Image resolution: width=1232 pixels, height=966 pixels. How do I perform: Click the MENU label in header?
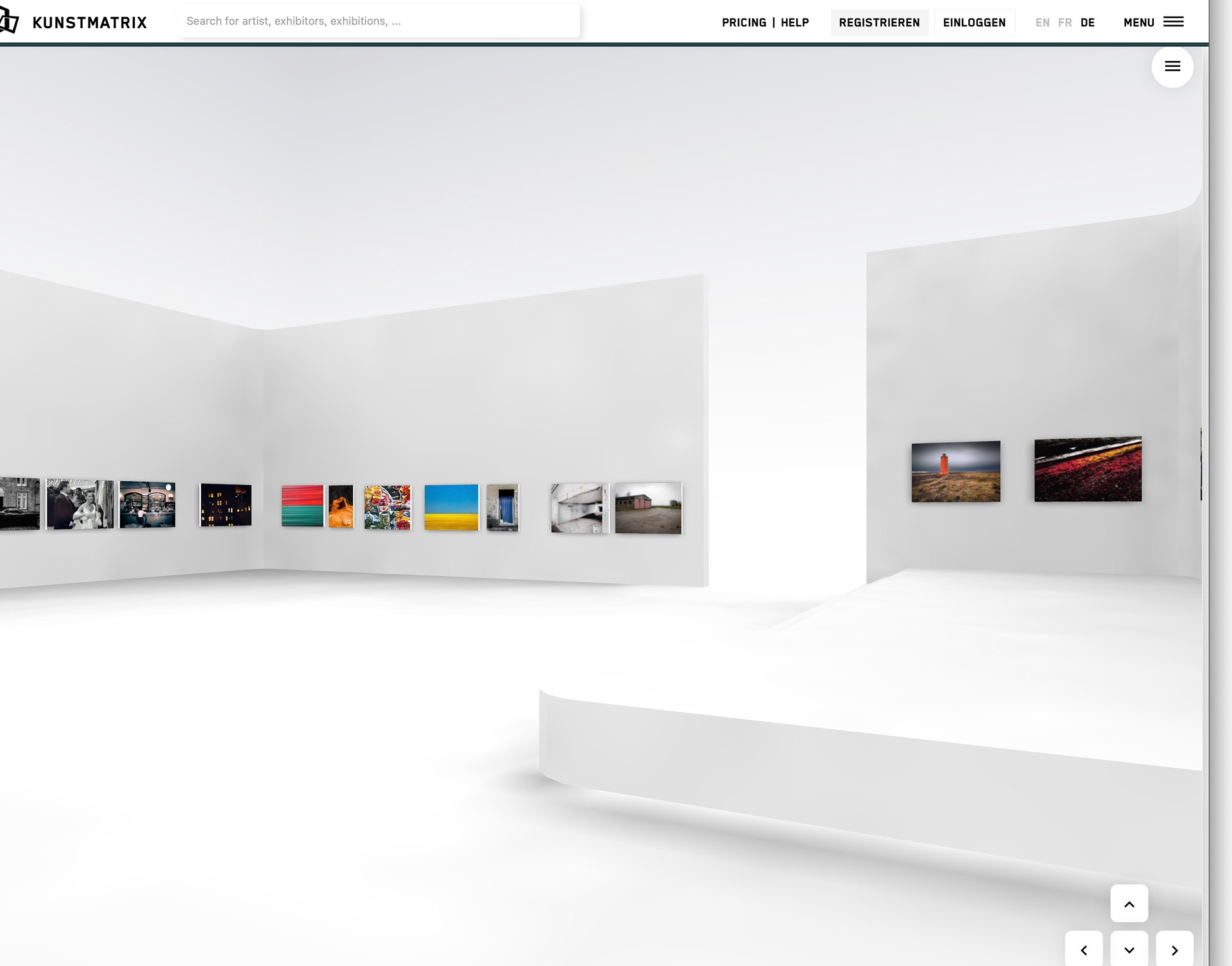tap(1138, 22)
